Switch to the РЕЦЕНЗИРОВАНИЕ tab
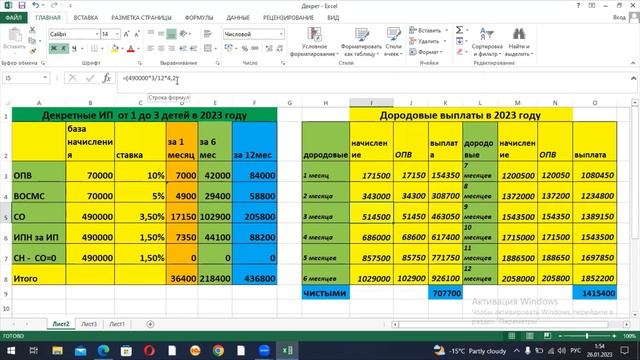The height and width of the screenshot is (360, 640). tap(288, 18)
